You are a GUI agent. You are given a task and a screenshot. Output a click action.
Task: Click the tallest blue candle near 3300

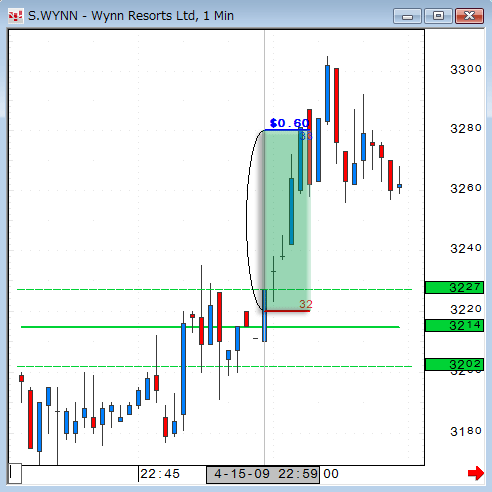point(327,93)
